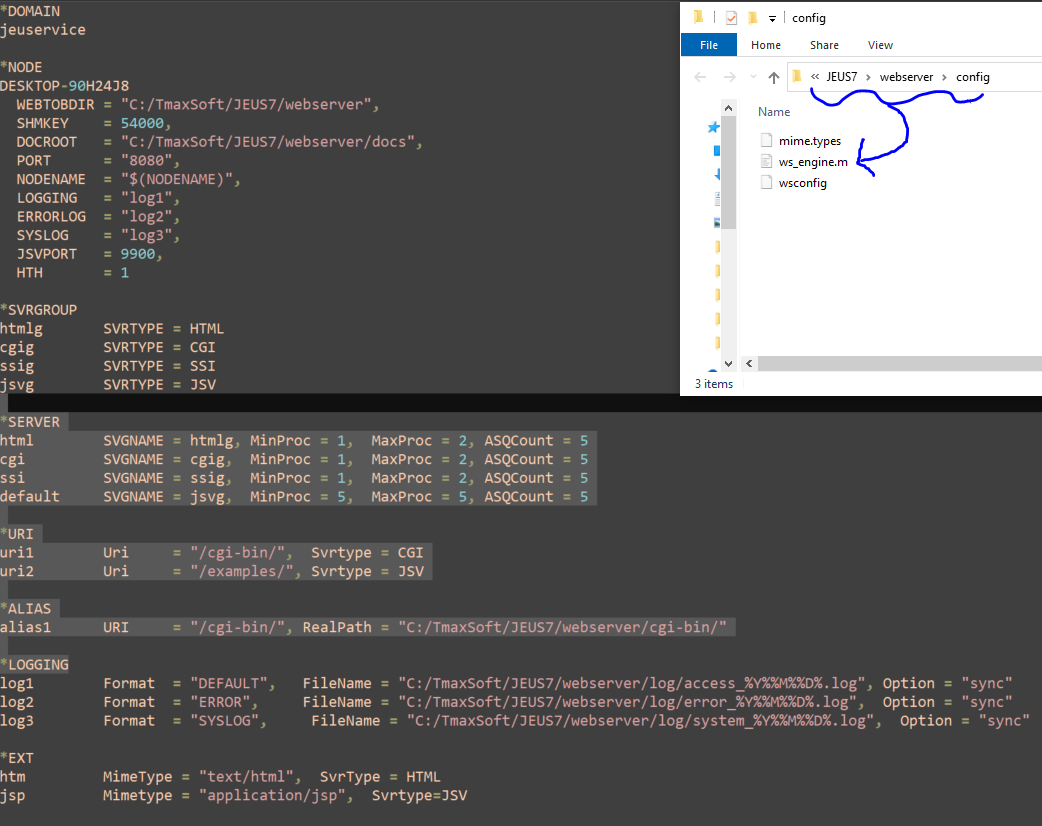Click the folder icon in Explorer title bar
This screenshot has width=1042, height=826.
coord(698,17)
